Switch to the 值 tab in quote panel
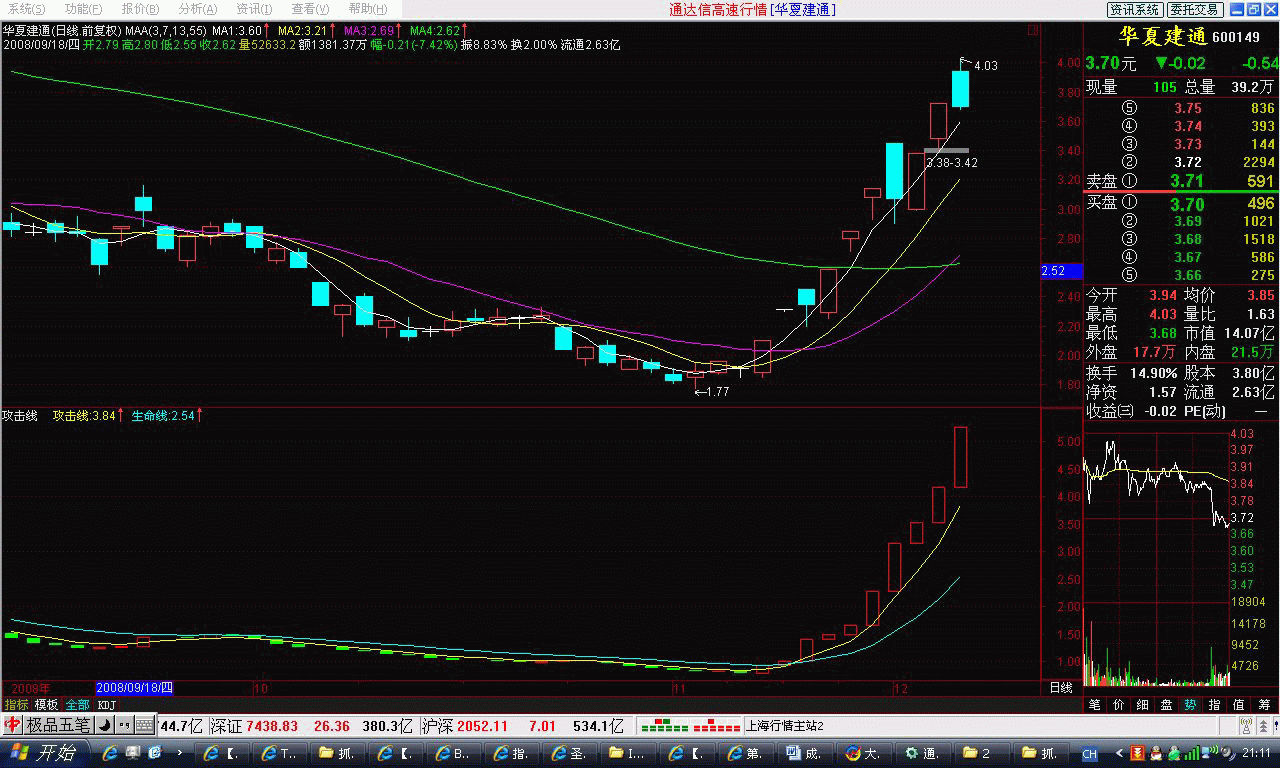1280x768 pixels. click(1240, 705)
